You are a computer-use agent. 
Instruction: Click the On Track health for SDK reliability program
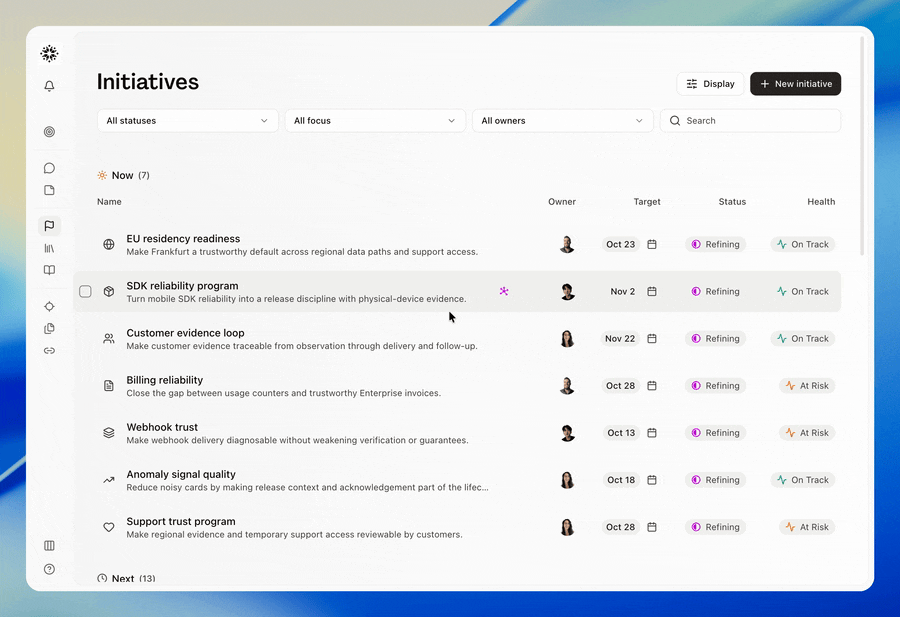click(803, 292)
